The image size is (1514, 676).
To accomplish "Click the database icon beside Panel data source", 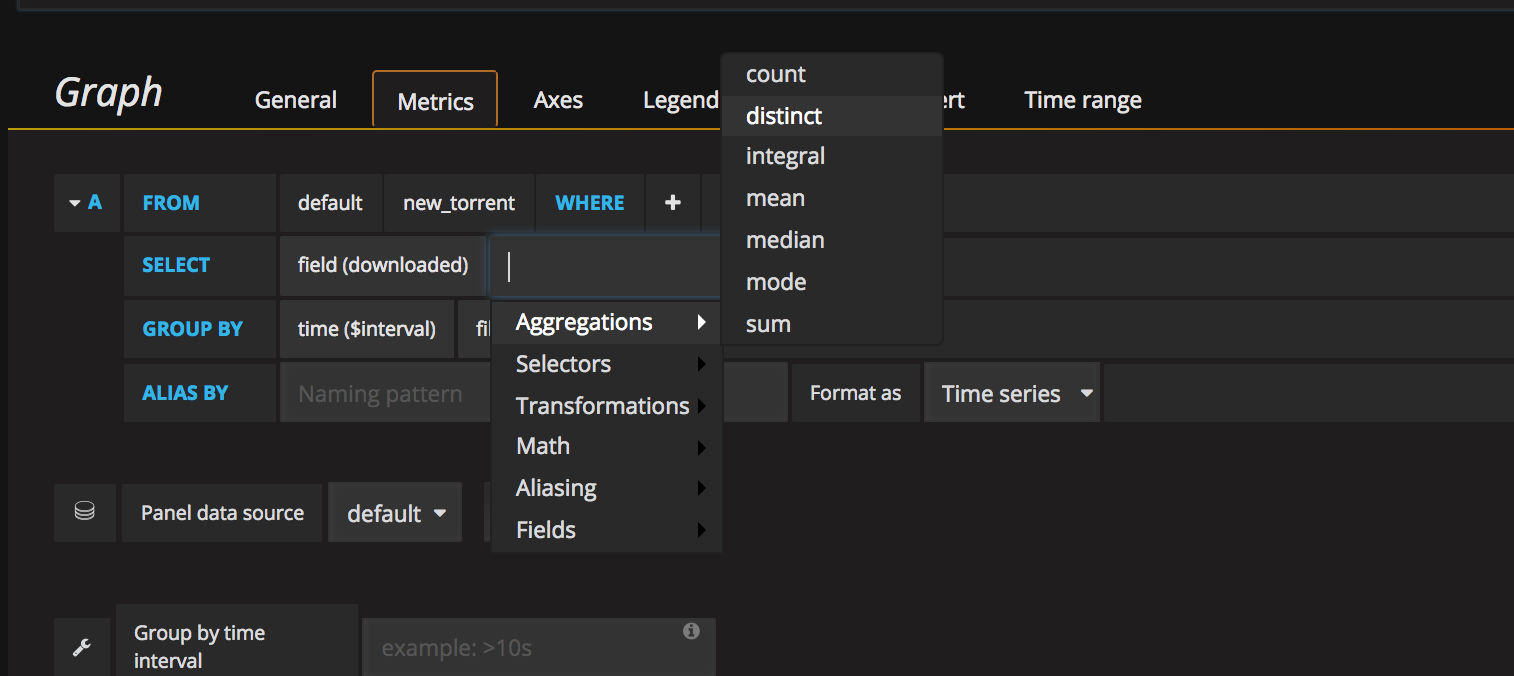I will tap(85, 512).
